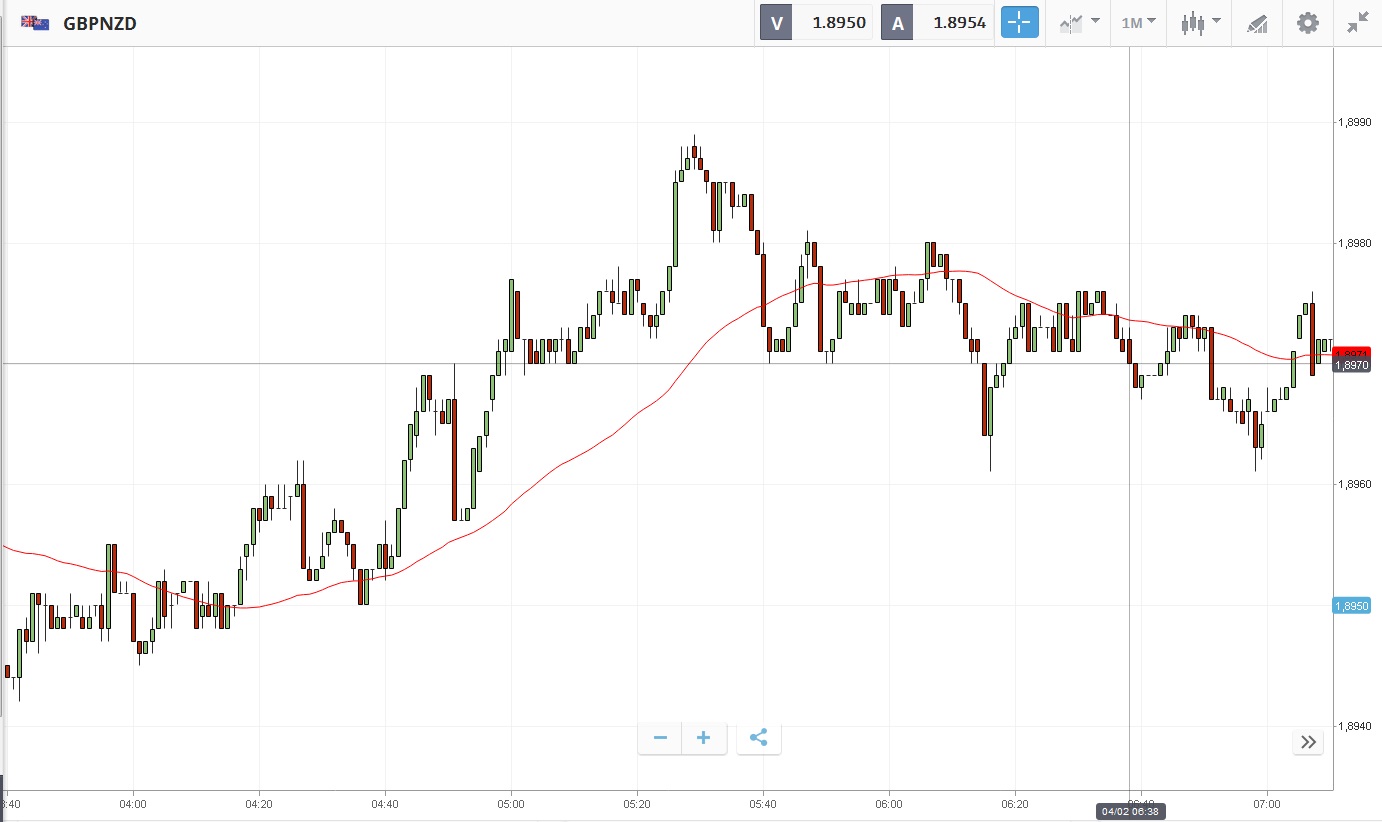Click the 04/02 06:38 time marker label
Screen dimensions: 1382x822
(1129, 811)
